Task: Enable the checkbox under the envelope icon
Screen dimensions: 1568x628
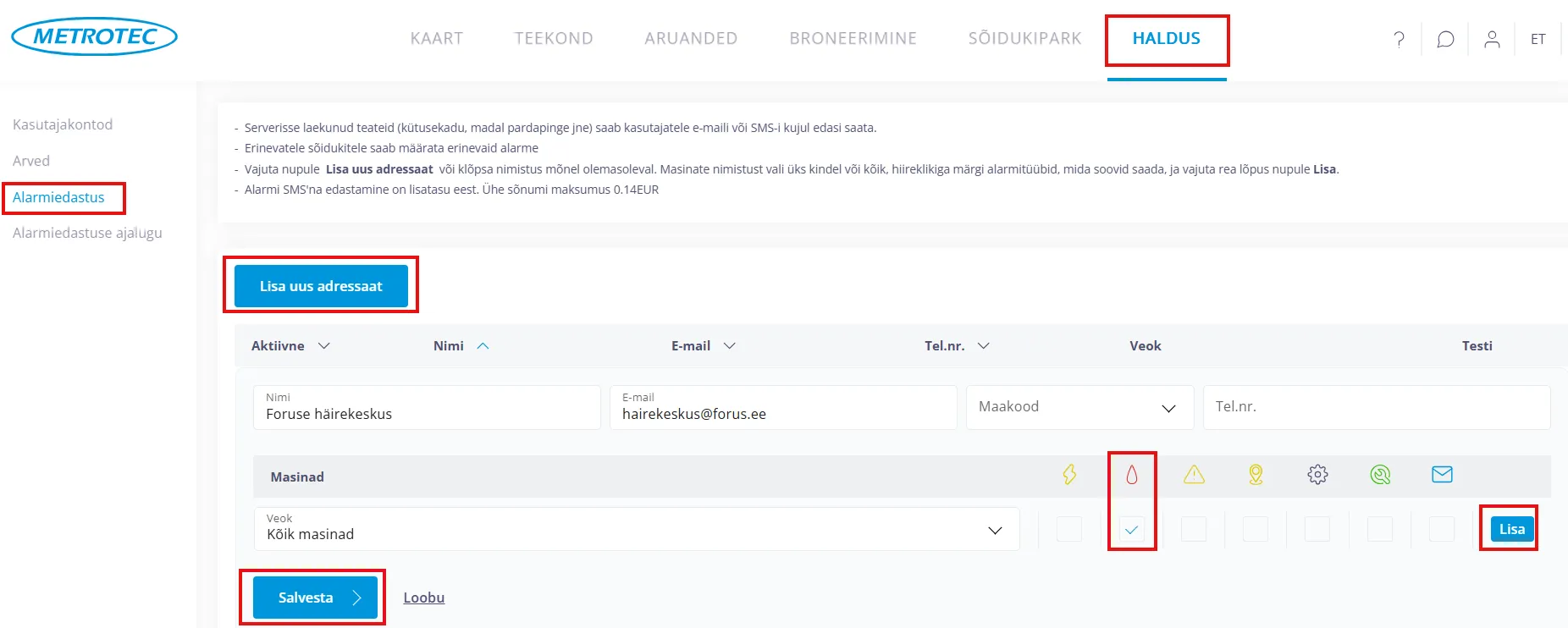Action: [x=1441, y=530]
